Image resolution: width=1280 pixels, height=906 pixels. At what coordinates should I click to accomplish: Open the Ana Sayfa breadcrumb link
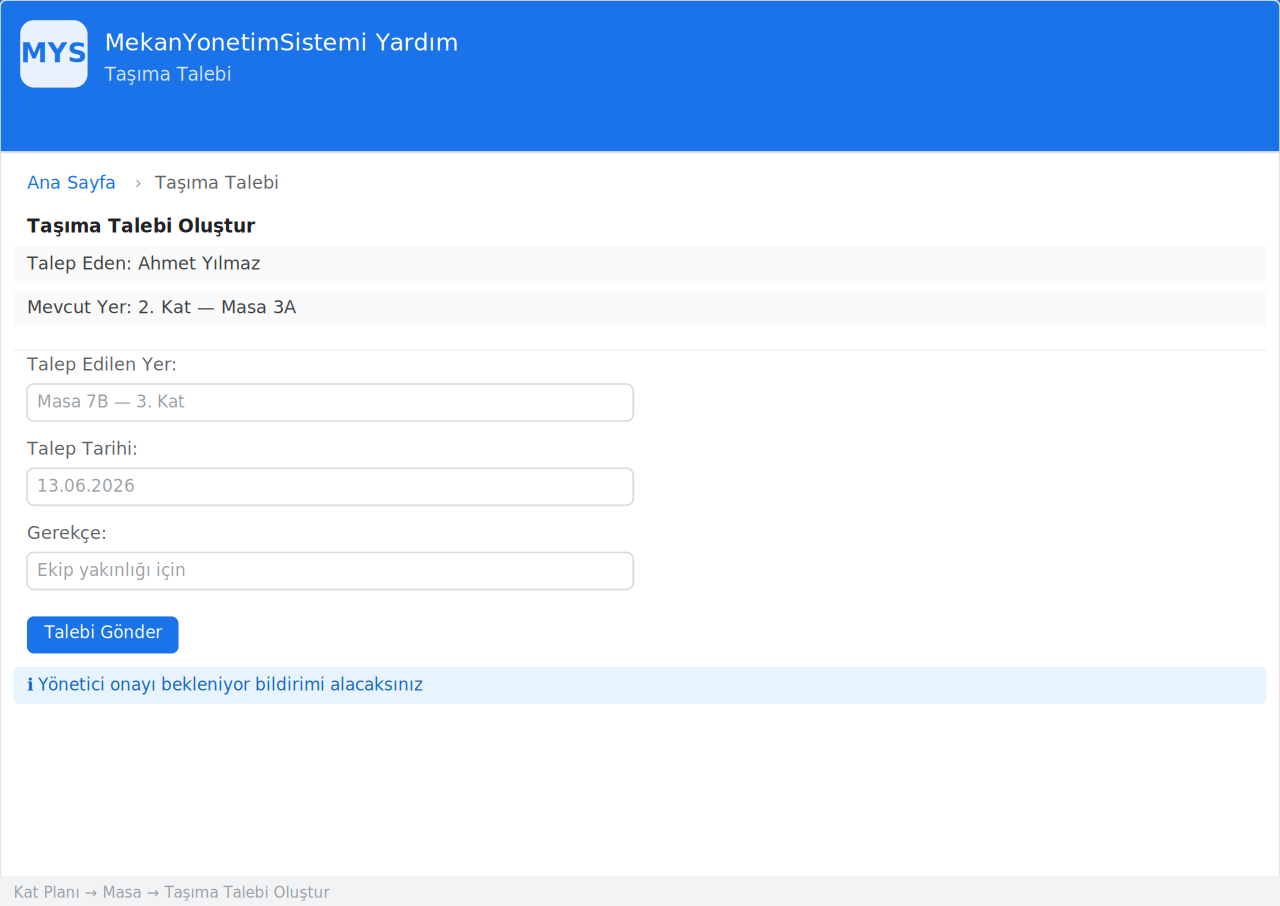point(71,183)
